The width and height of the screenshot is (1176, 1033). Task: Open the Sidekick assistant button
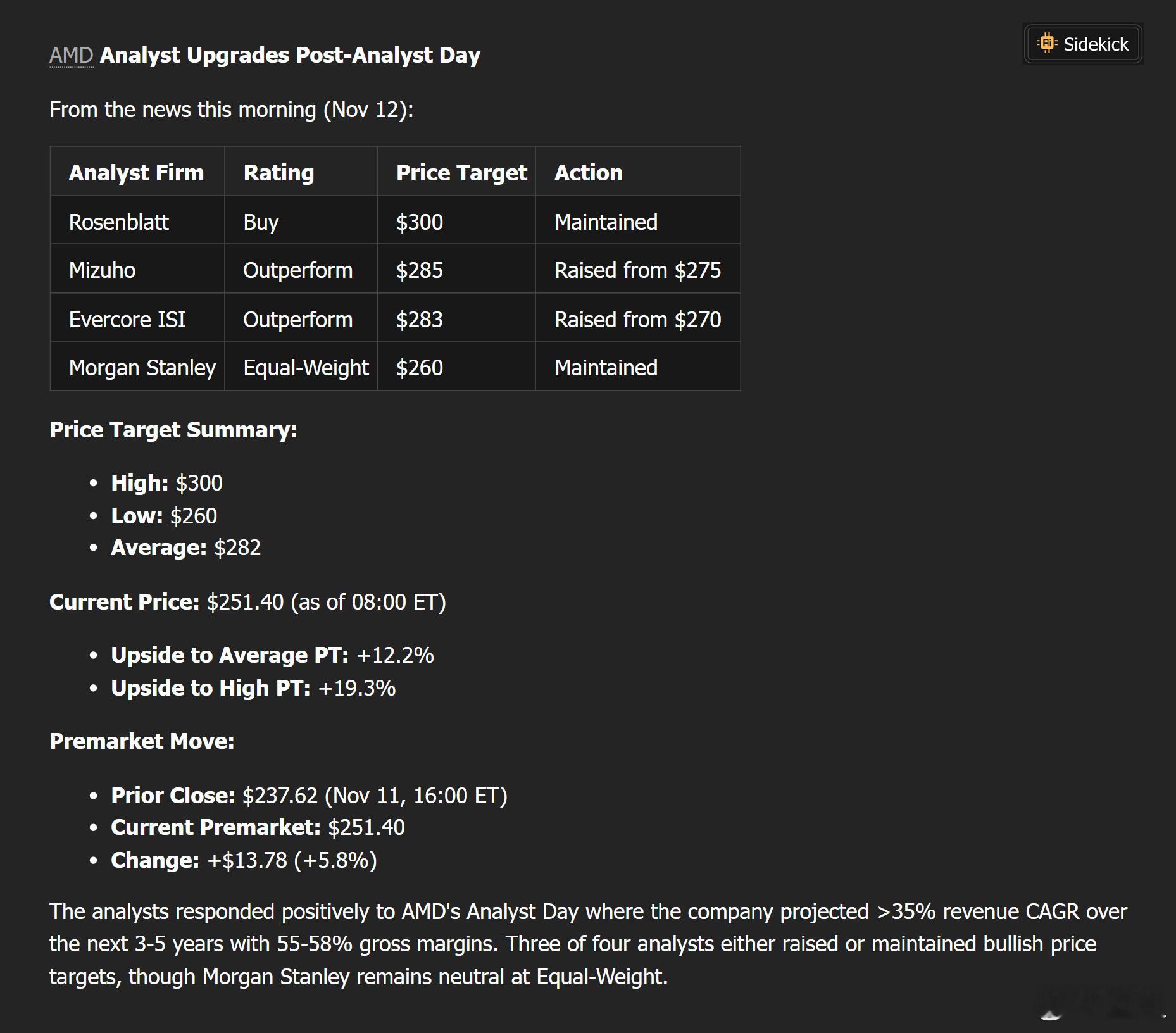point(1082,43)
